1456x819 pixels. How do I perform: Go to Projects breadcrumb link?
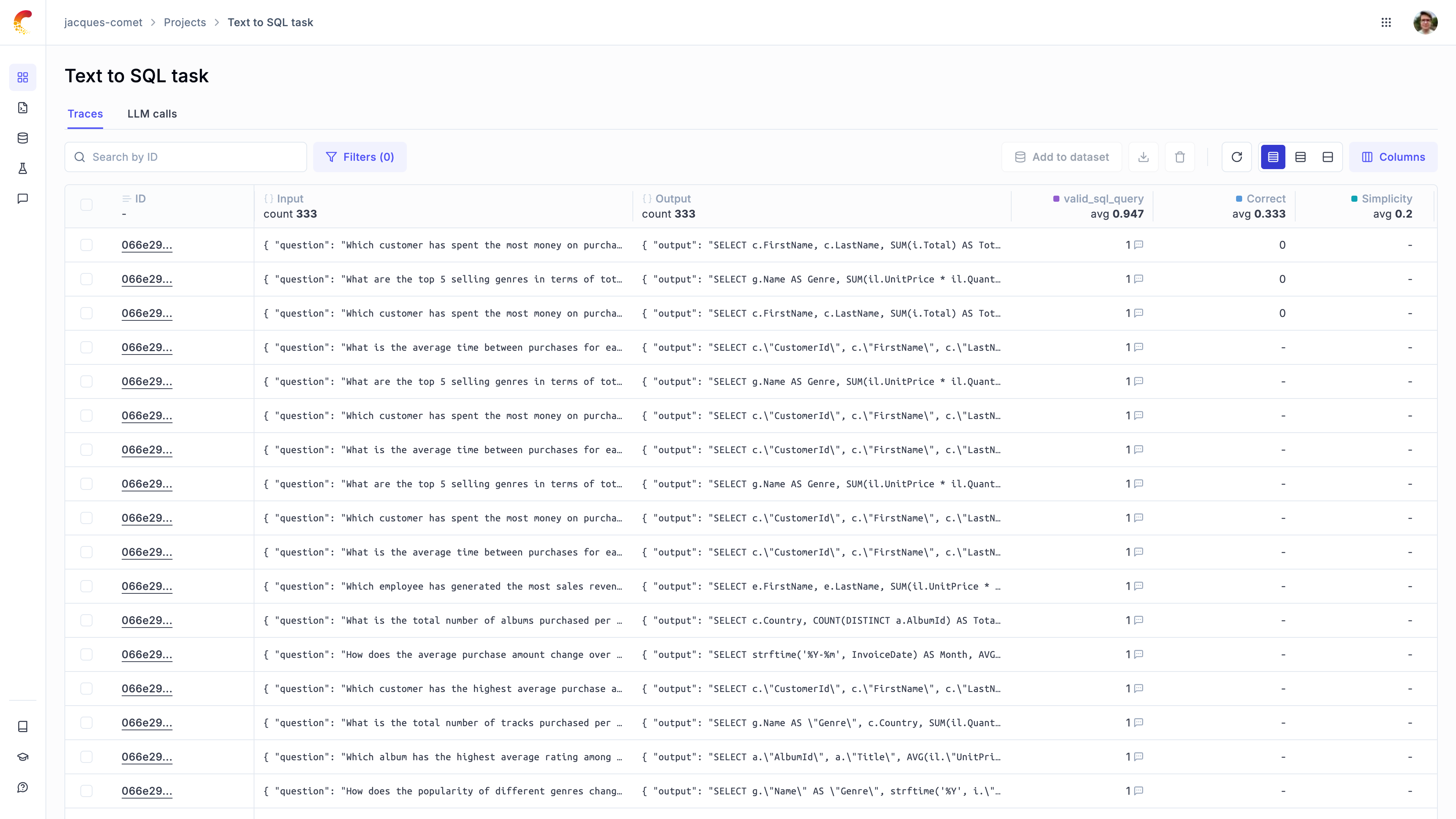pos(184,23)
